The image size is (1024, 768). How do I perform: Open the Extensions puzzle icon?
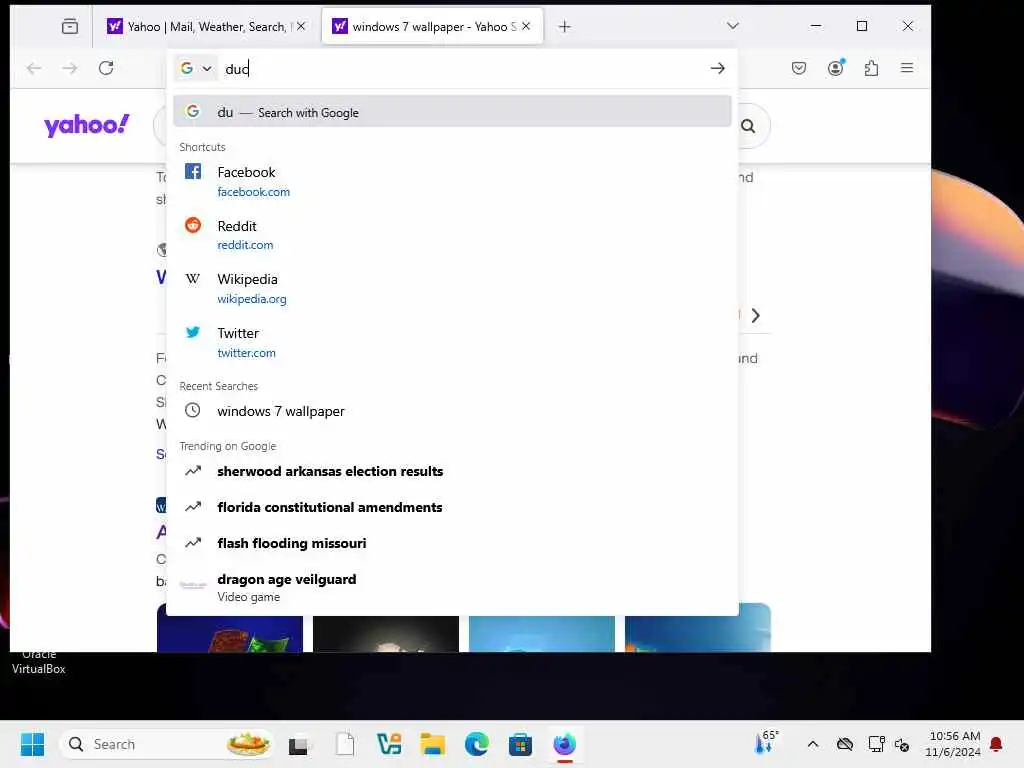871,68
